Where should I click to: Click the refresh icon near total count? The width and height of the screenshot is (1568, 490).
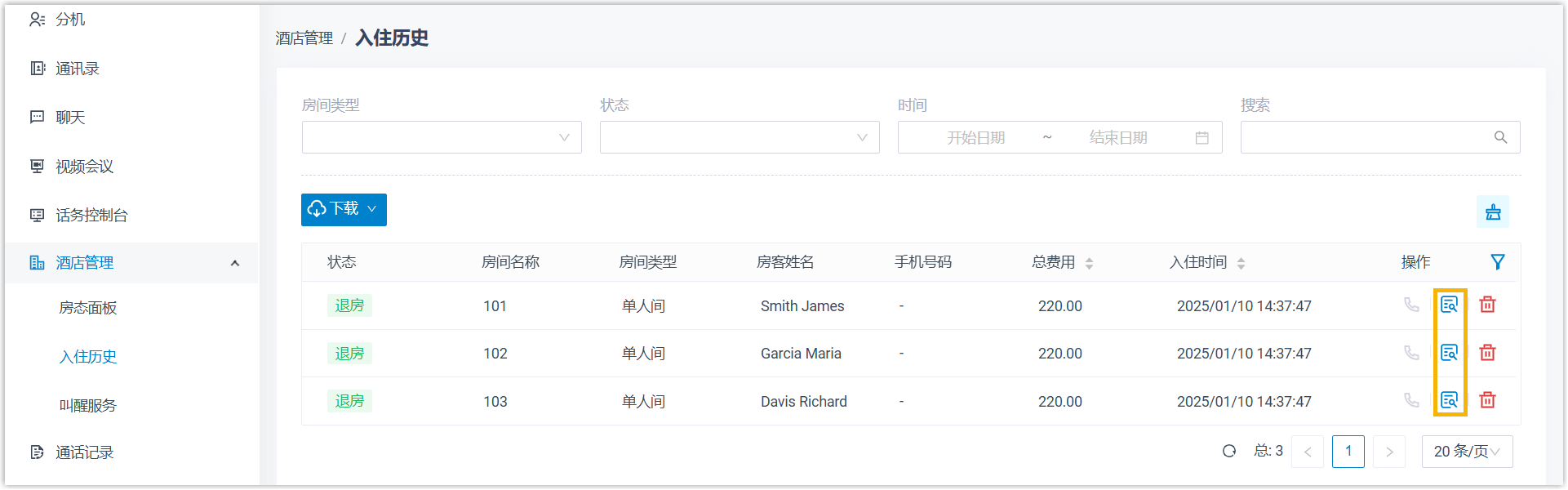click(1228, 451)
